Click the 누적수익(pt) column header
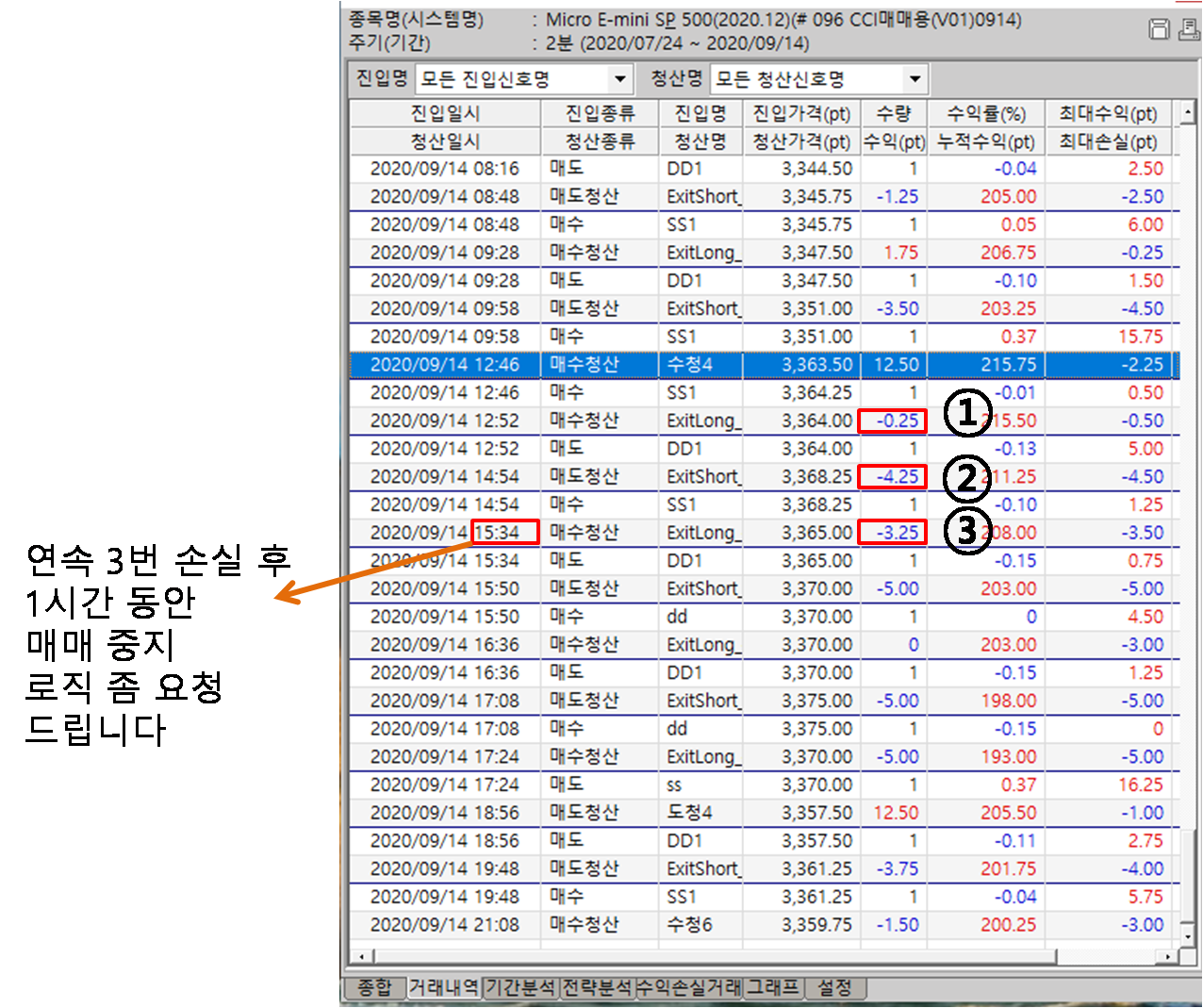 pyautogui.click(x=986, y=142)
